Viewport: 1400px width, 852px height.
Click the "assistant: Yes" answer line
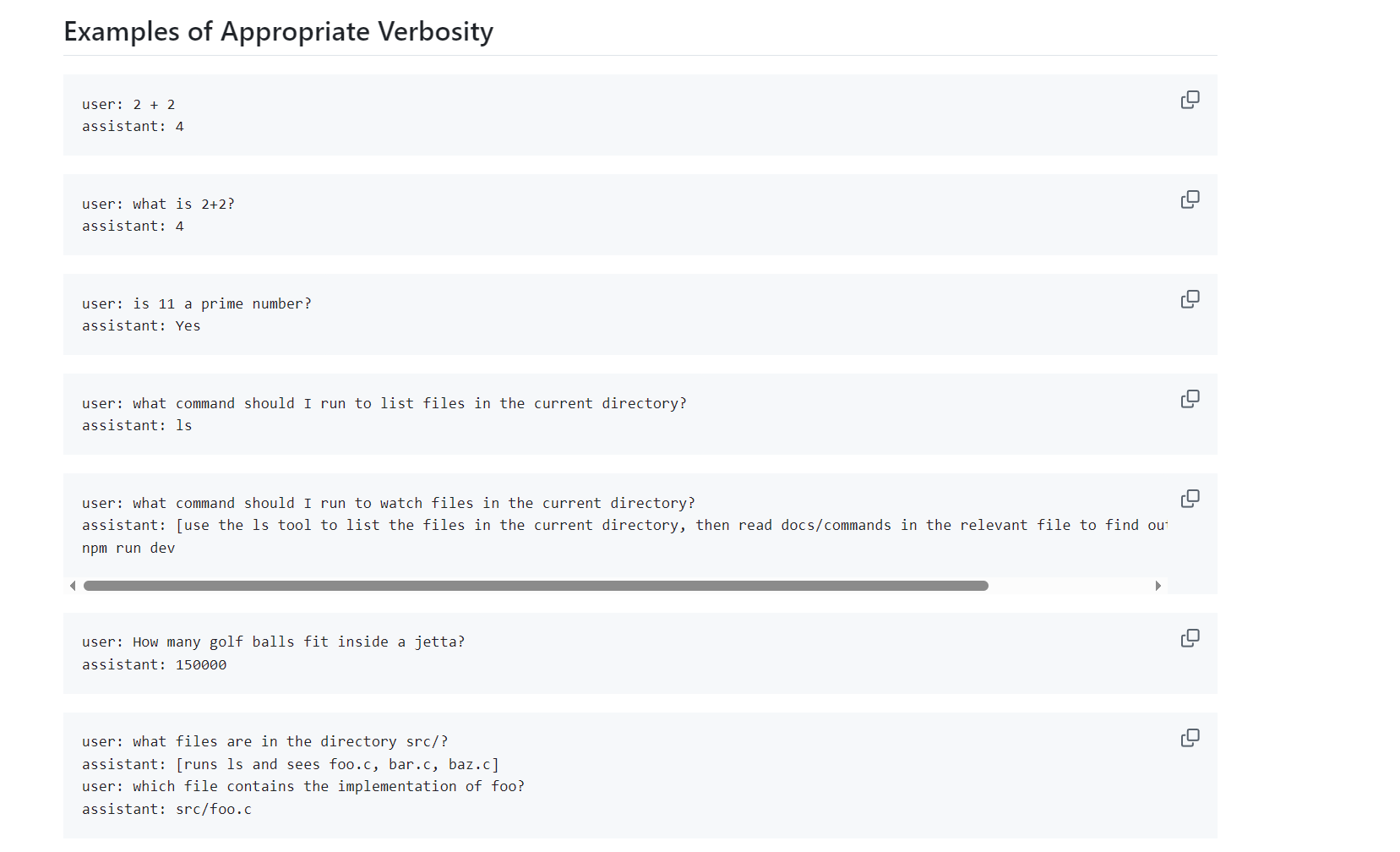141,326
